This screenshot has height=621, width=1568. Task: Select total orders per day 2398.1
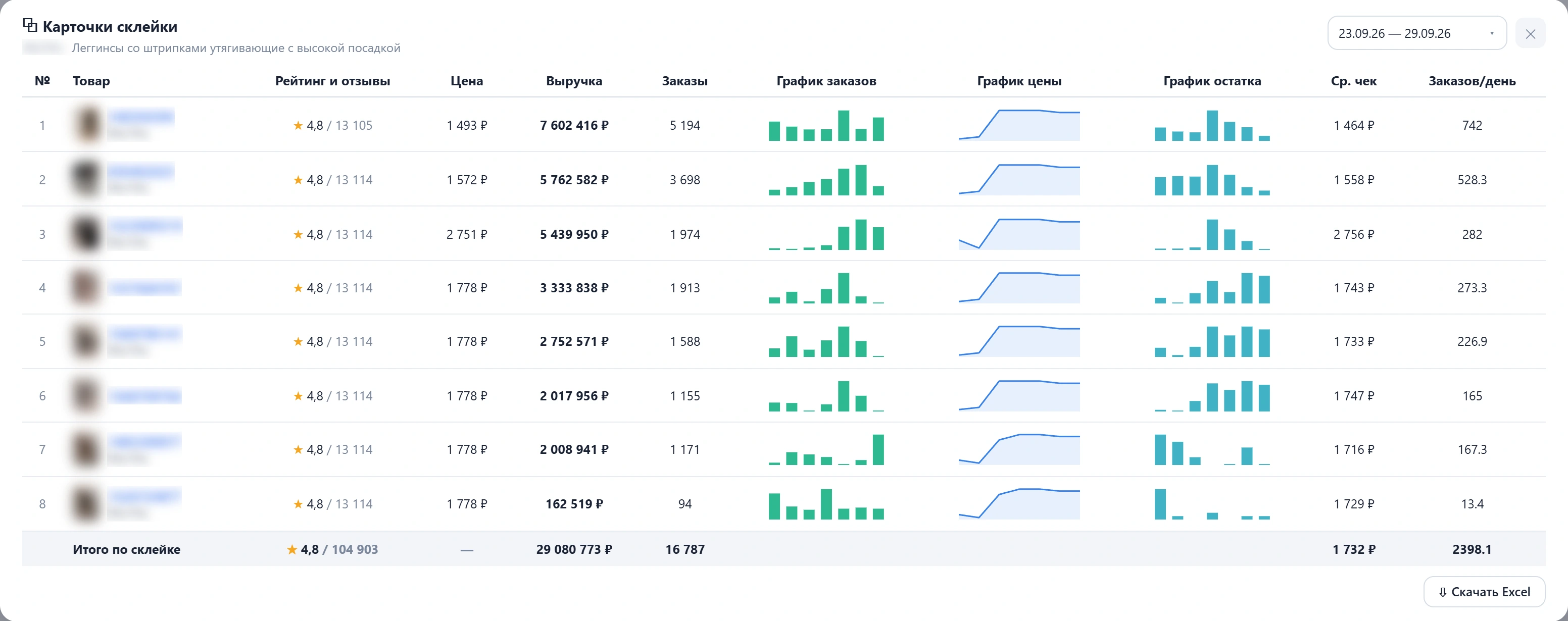click(1472, 549)
